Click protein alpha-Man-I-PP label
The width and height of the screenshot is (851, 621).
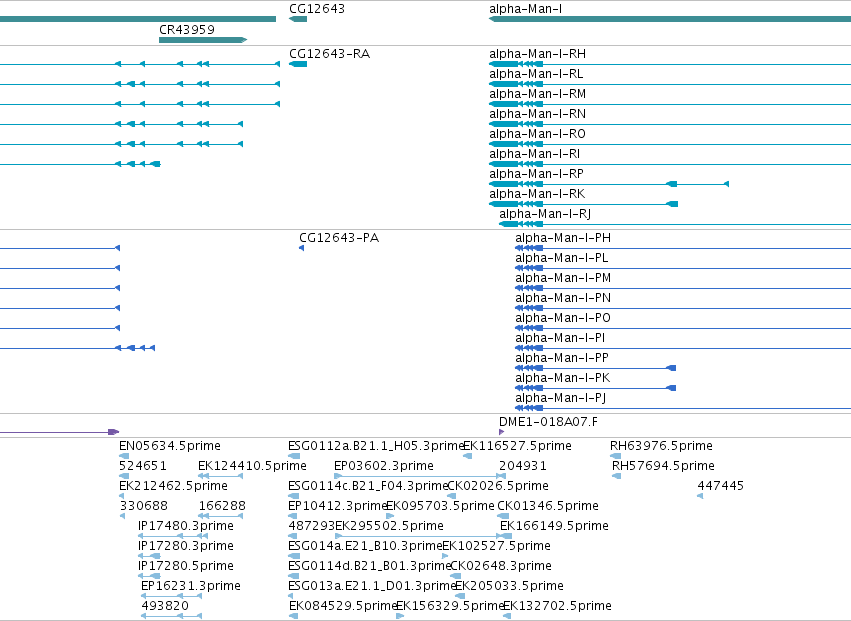pyautogui.click(x=562, y=358)
